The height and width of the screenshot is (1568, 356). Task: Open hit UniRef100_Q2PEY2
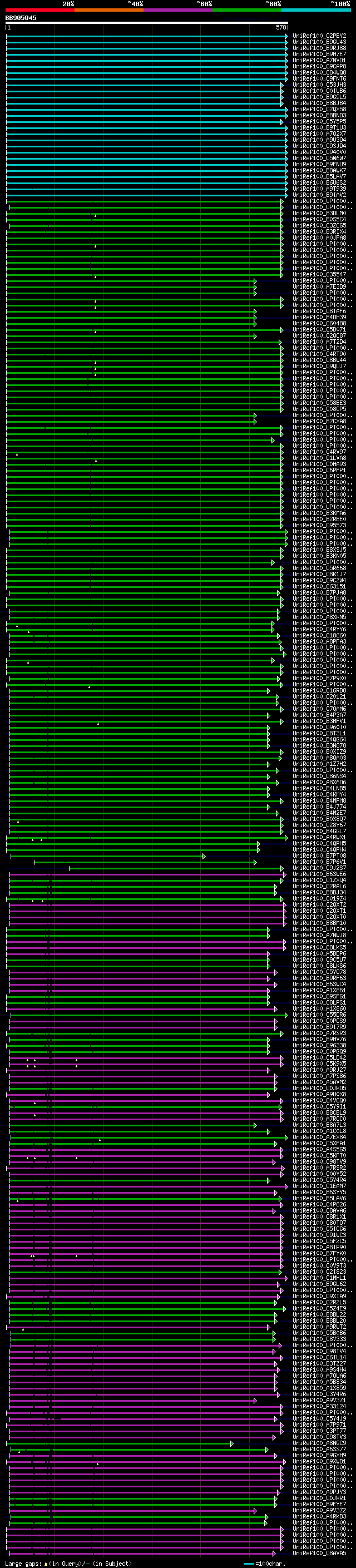pyautogui.click(x=319, y=36)
